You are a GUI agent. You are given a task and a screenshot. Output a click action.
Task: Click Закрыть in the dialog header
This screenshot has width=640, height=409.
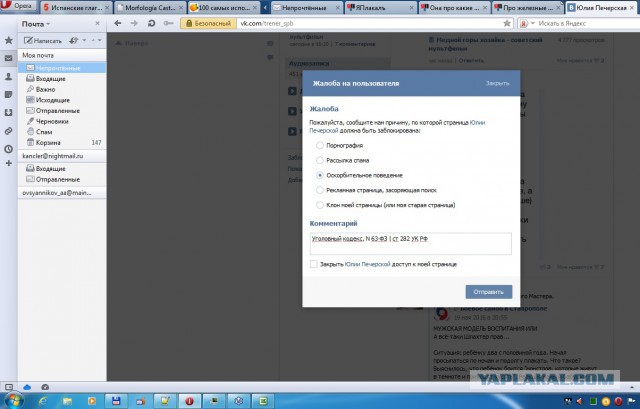pyautogui.click(x=498, y=83)
